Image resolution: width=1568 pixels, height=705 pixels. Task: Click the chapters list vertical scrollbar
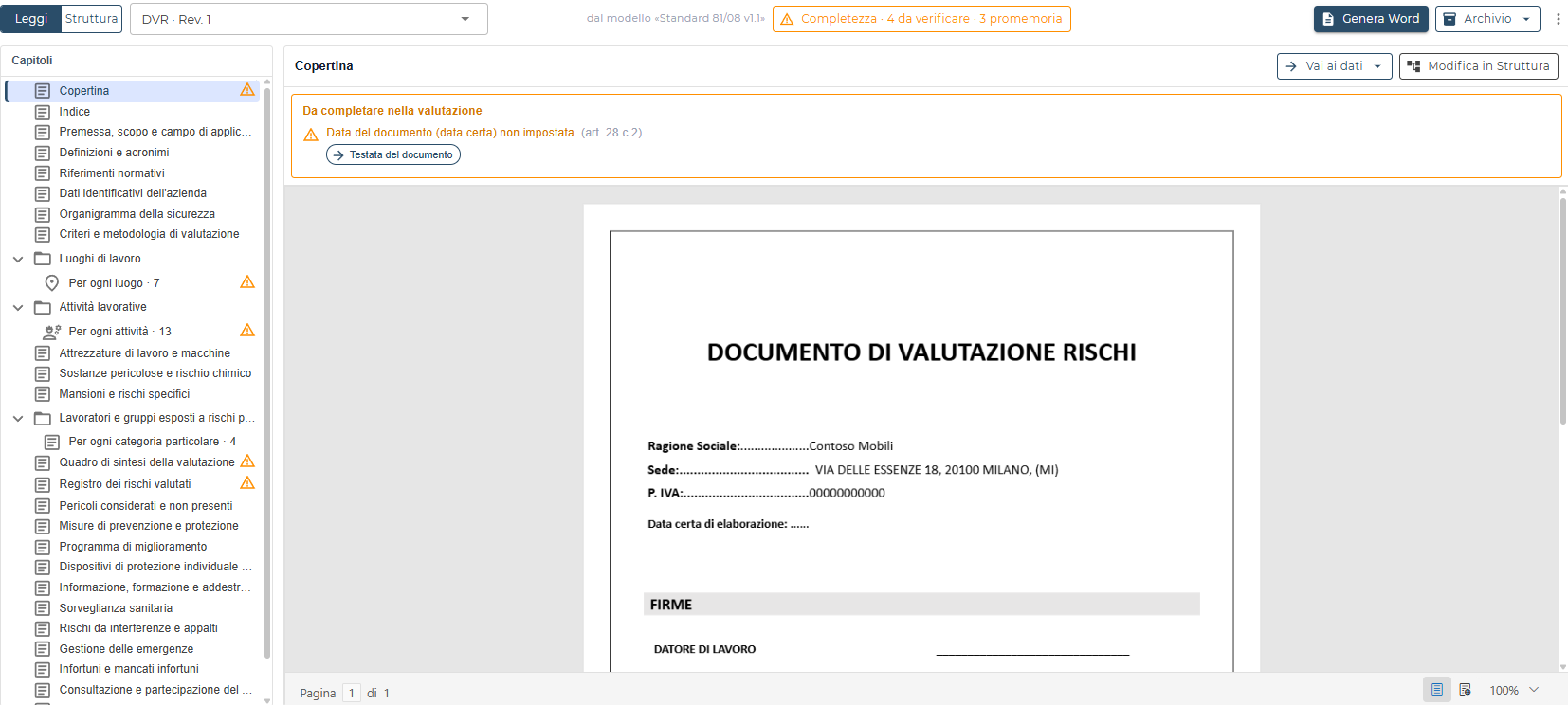267,373
